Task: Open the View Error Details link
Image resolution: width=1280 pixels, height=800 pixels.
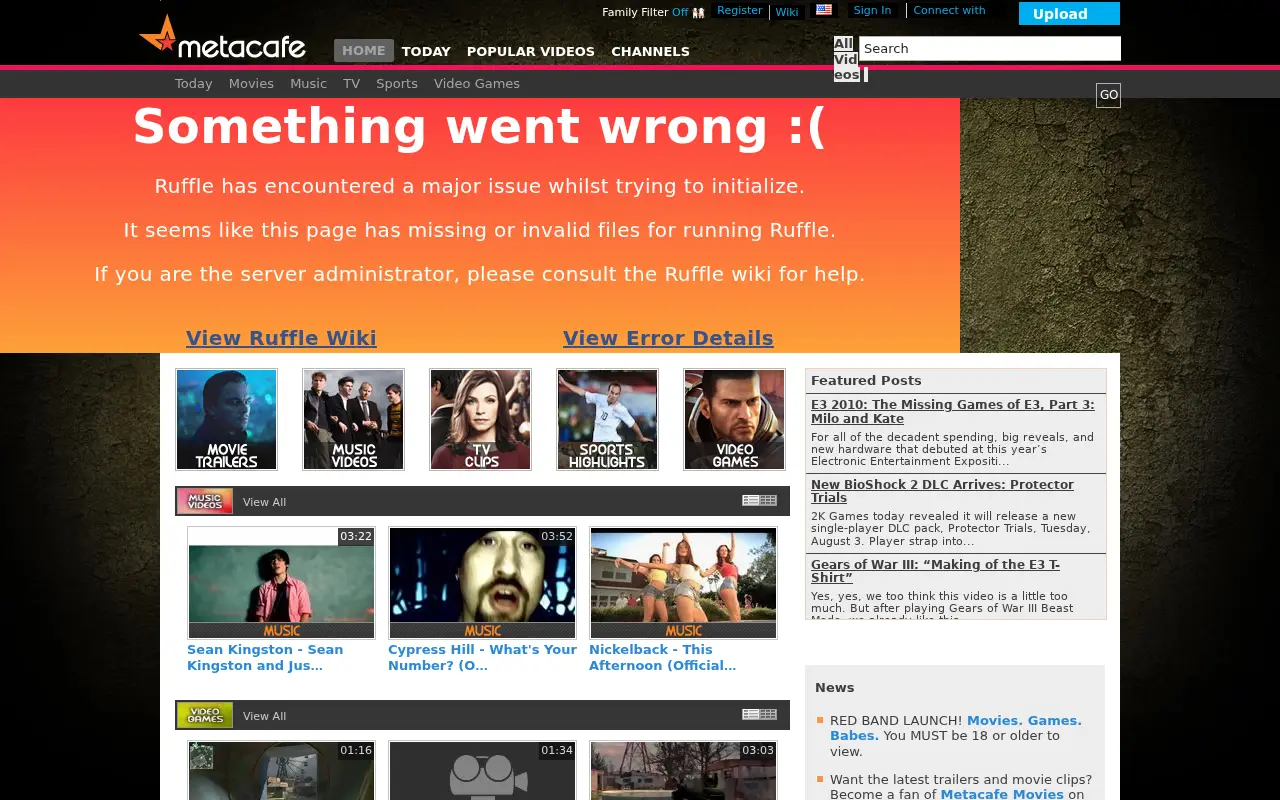Action: point(668,338)
